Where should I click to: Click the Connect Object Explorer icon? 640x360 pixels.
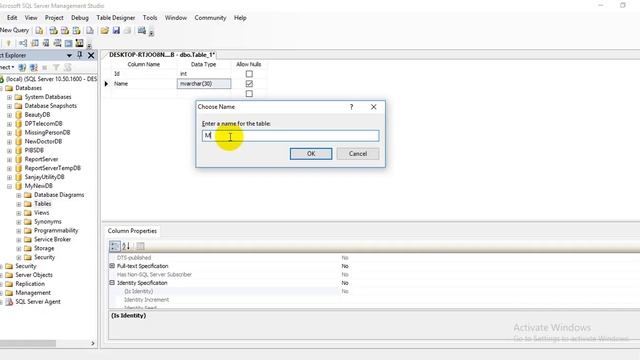coord(22,67)
